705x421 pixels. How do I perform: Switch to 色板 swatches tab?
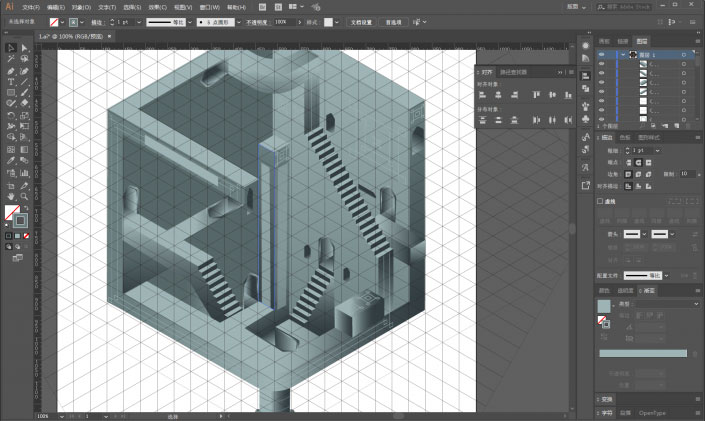click(625, 137)
